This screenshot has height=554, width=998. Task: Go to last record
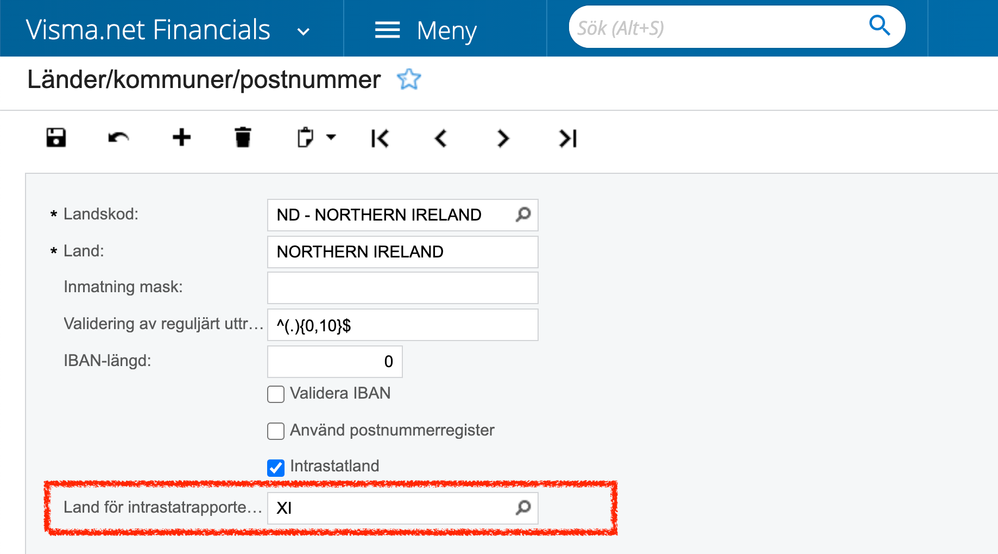click(568, 138)
